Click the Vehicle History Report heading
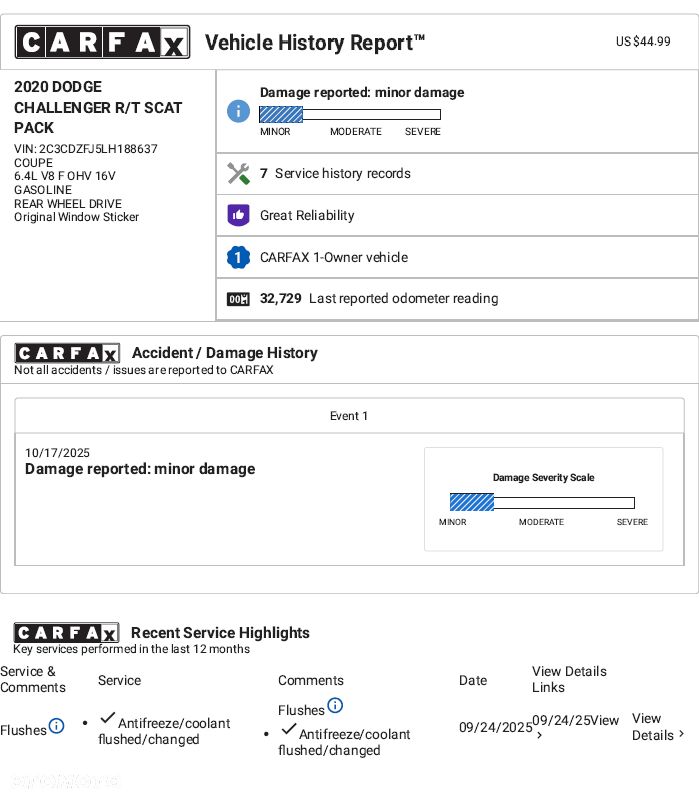This screenshot has width=699, height=798. 315,43
